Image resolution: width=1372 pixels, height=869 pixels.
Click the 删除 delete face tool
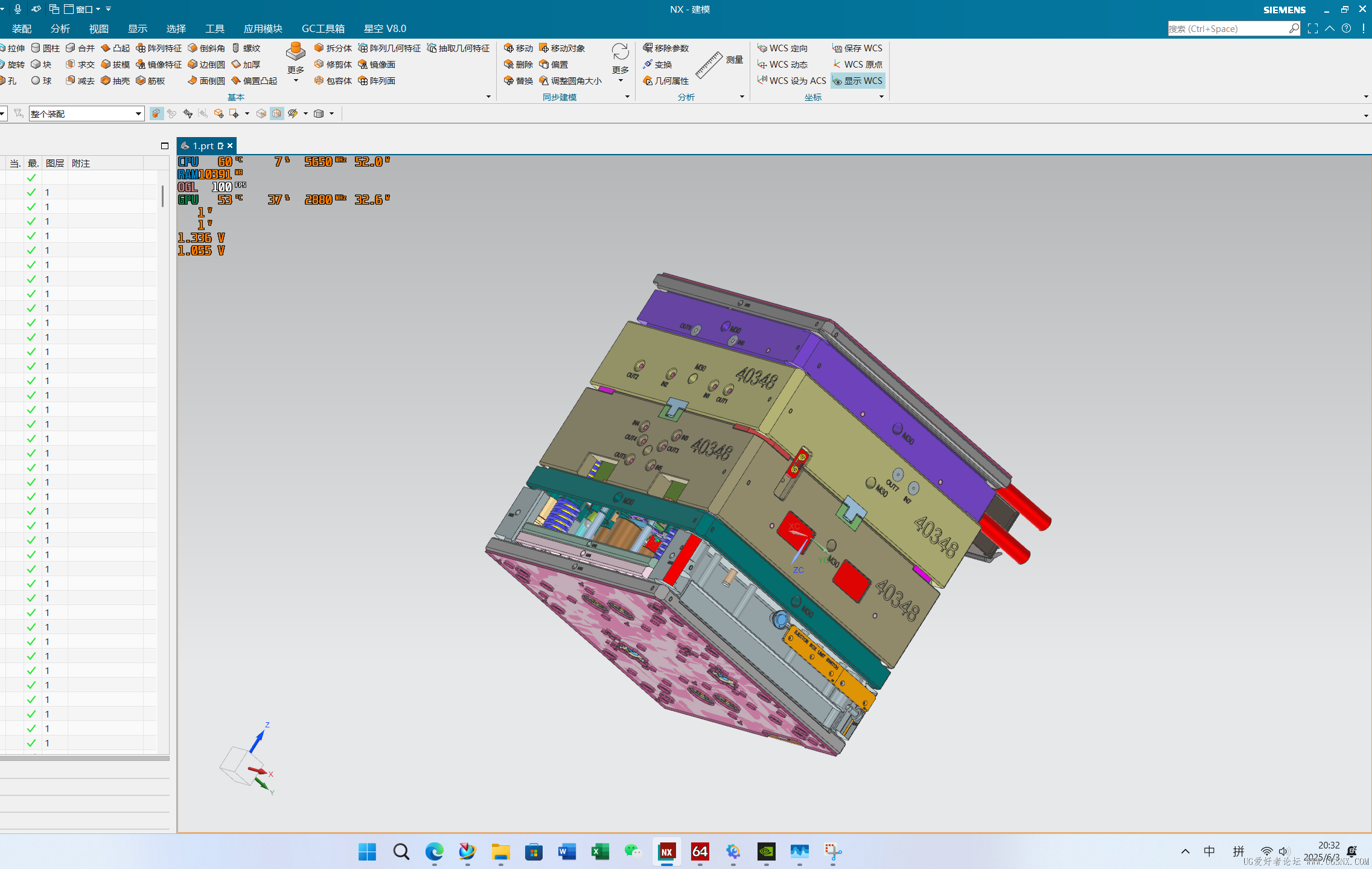click(x=518, y=65)
